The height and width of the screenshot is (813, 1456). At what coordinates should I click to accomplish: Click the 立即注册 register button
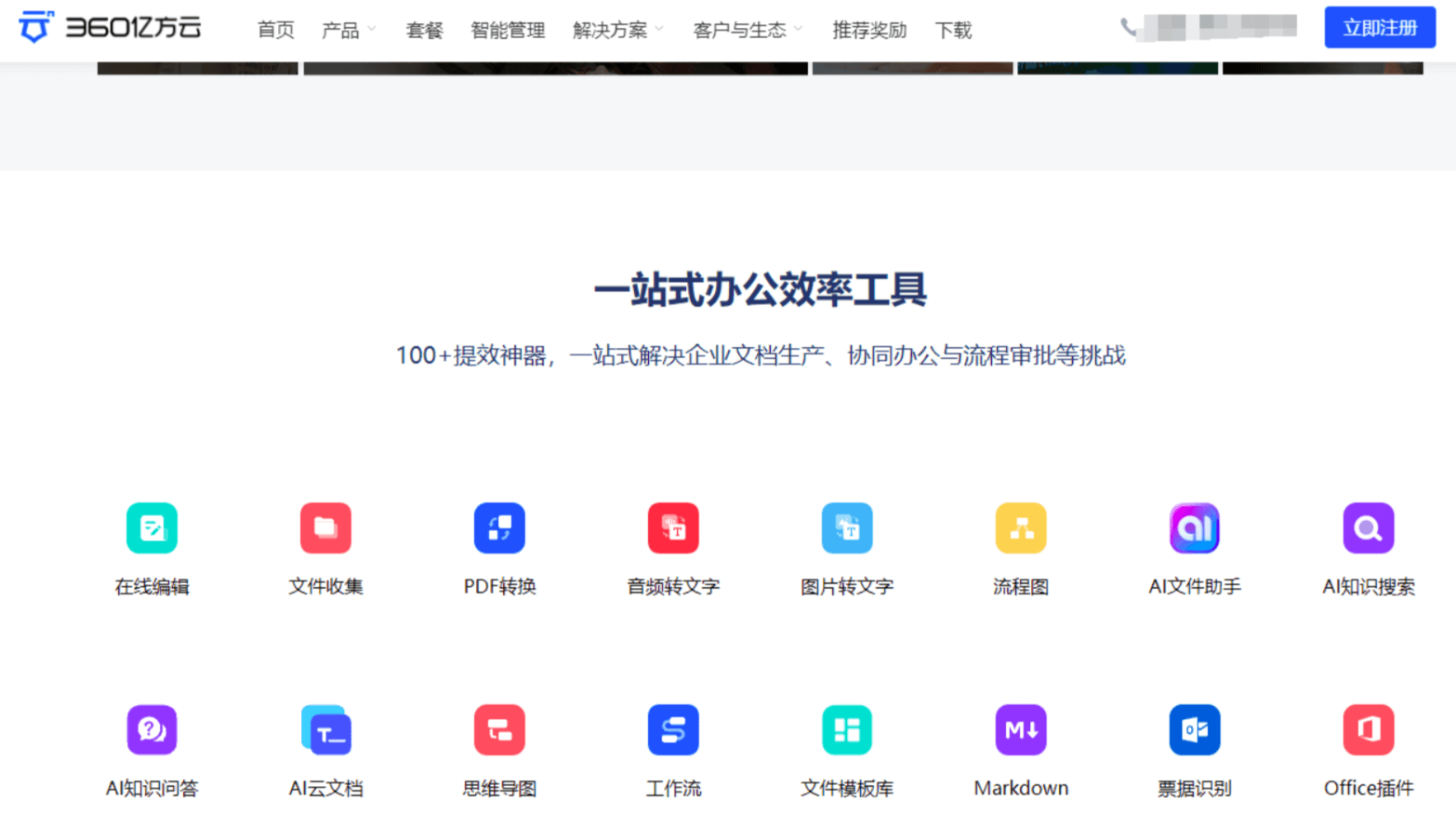(1380, 28)
